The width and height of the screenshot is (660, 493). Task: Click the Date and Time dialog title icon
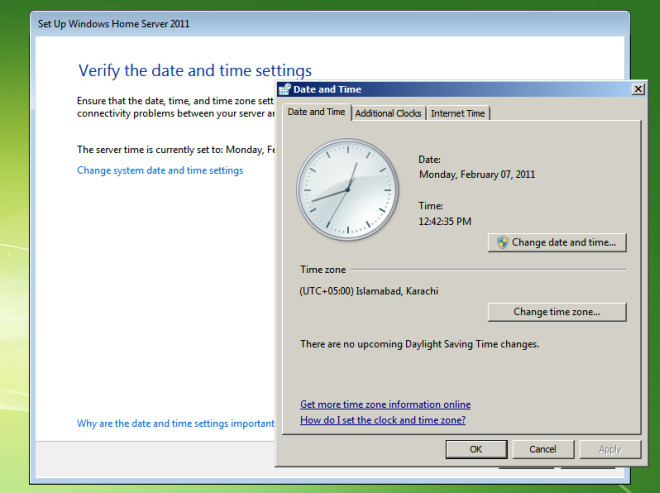285,89
